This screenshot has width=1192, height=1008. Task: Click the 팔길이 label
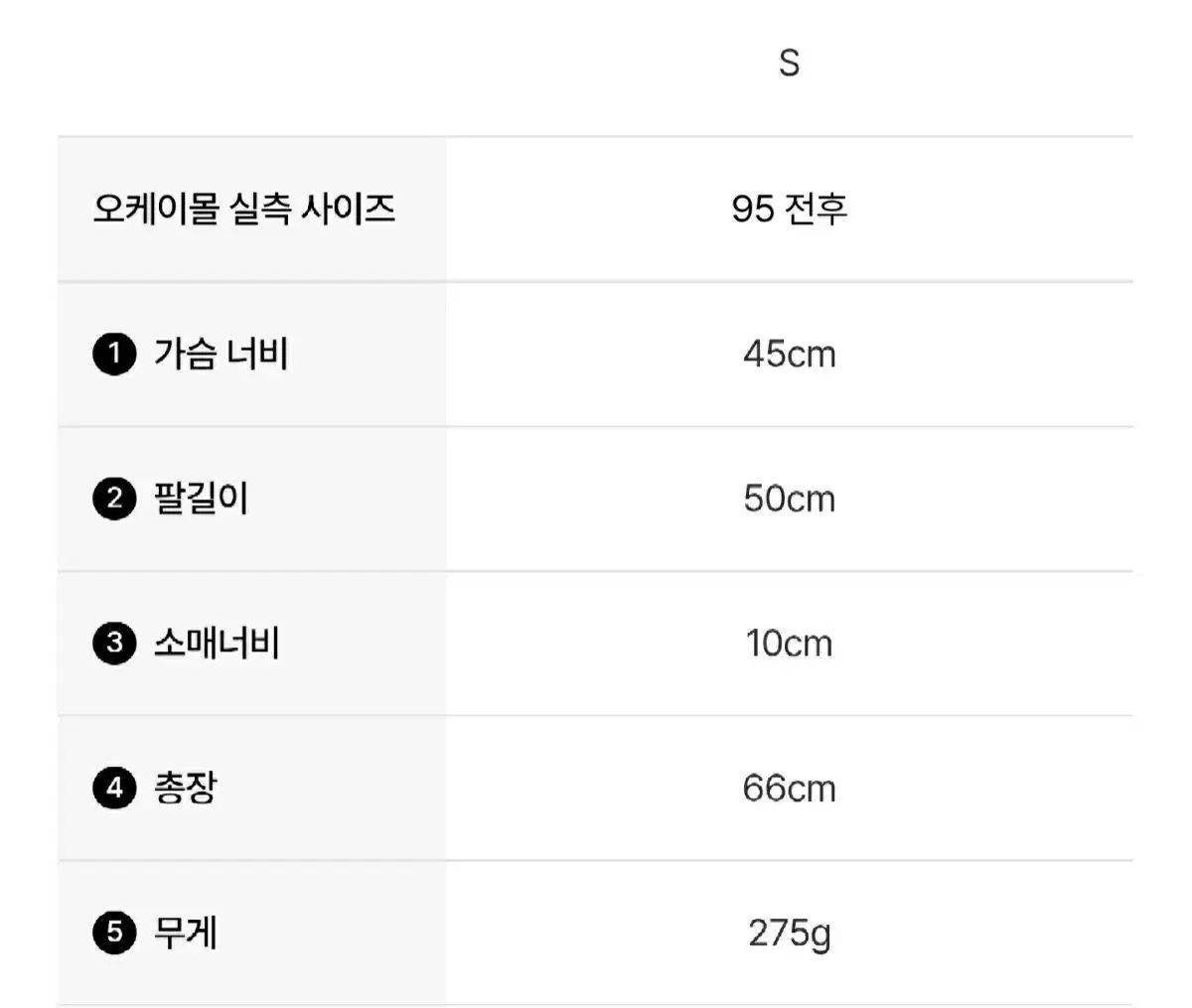(x=201, y=499)
